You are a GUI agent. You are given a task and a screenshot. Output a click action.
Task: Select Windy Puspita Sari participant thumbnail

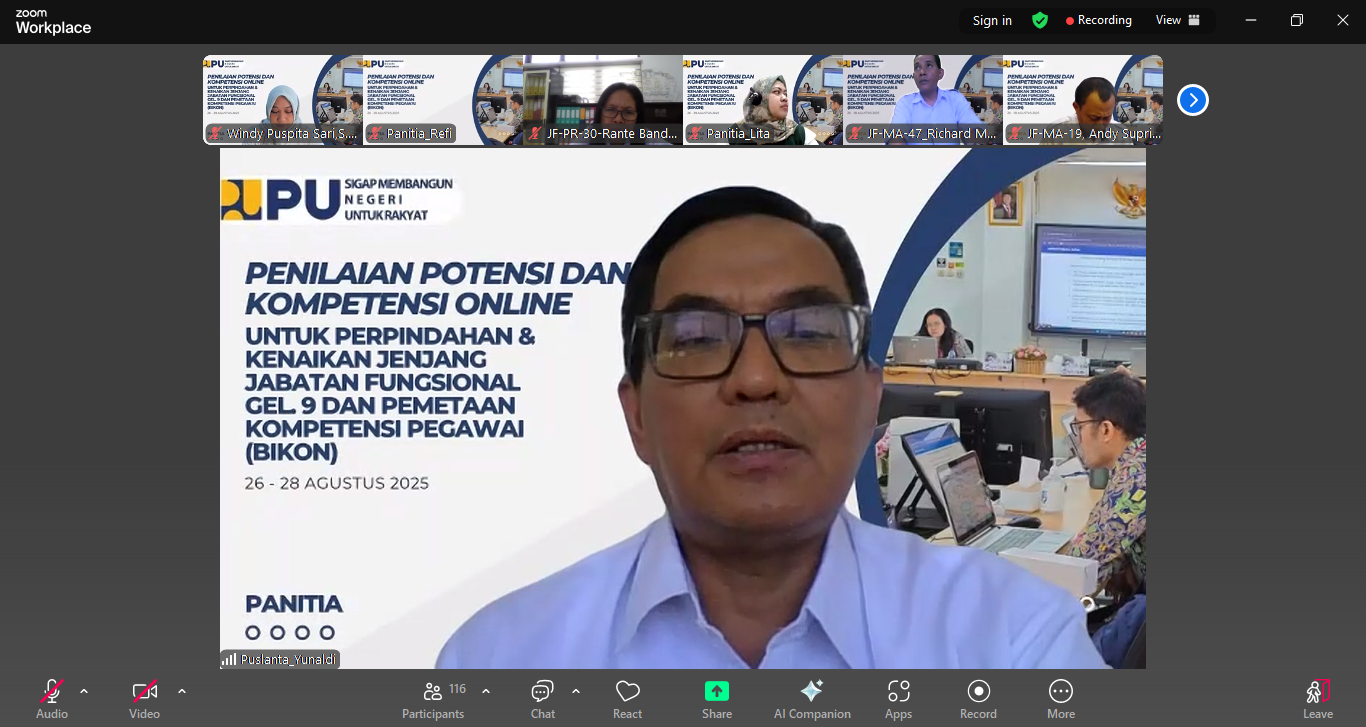283,100
